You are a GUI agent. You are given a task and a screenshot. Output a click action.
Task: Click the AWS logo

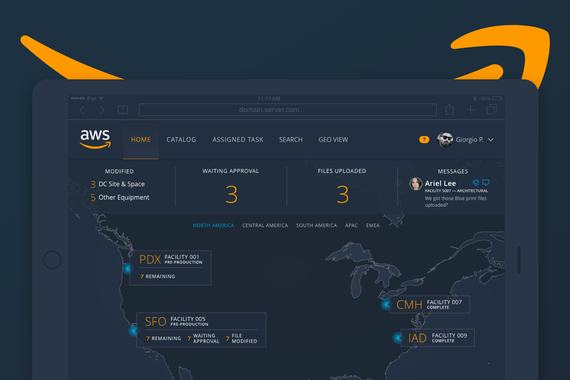(95, 139)
